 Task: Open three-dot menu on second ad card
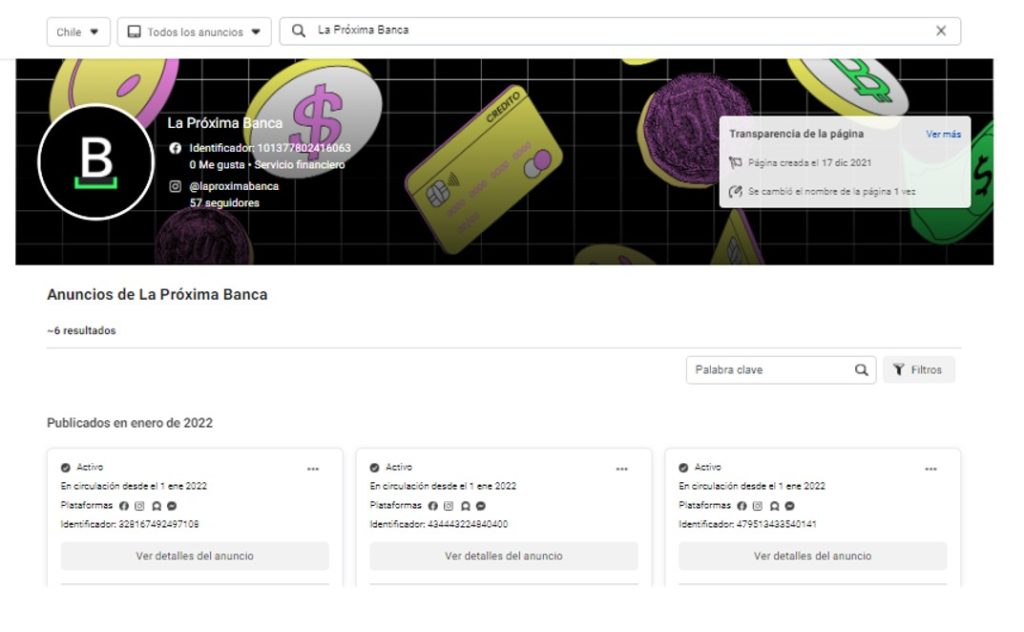pos(622,469)
